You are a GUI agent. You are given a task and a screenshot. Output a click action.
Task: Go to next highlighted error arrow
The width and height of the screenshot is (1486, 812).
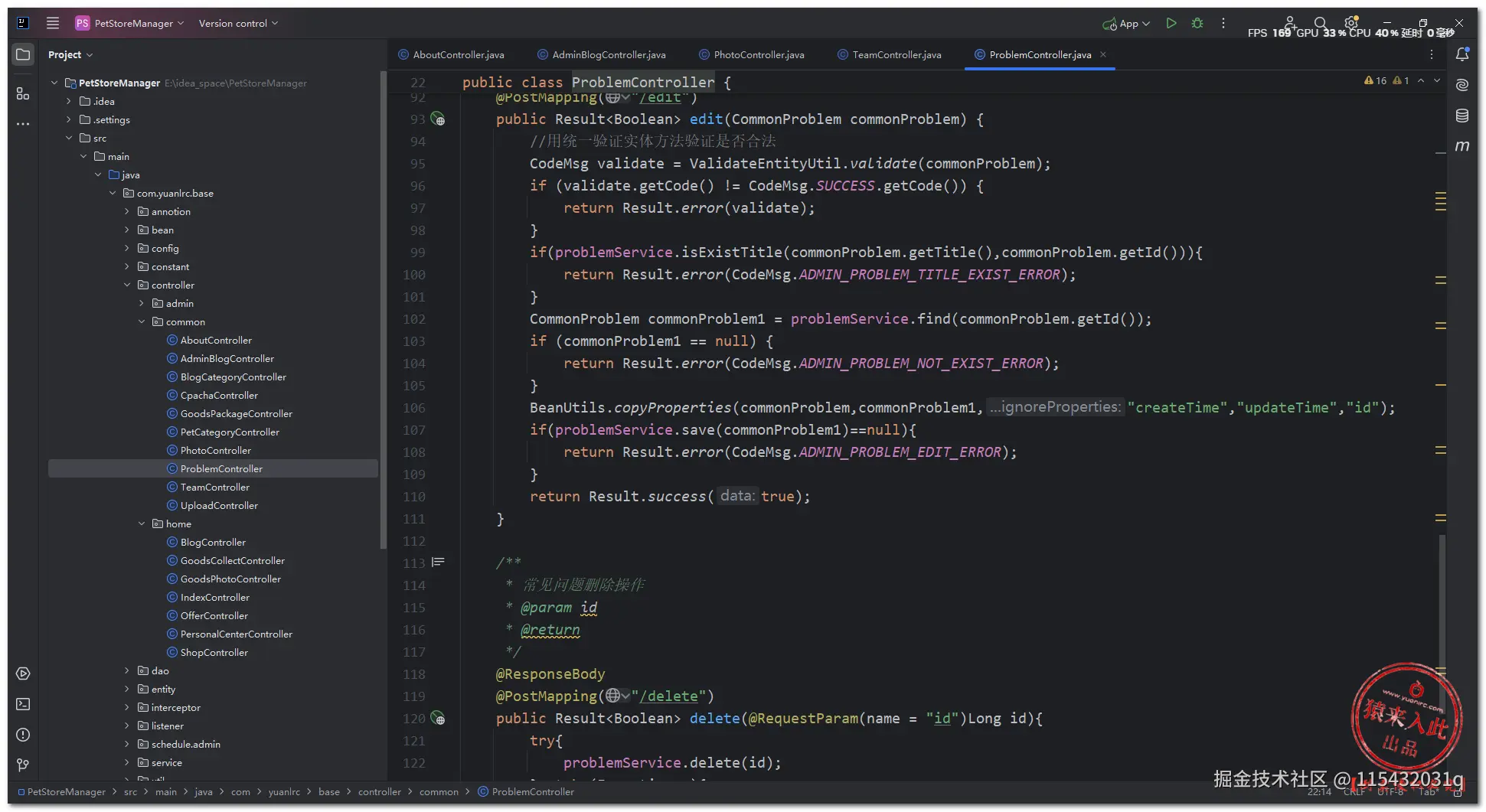tap(1437, 80)
